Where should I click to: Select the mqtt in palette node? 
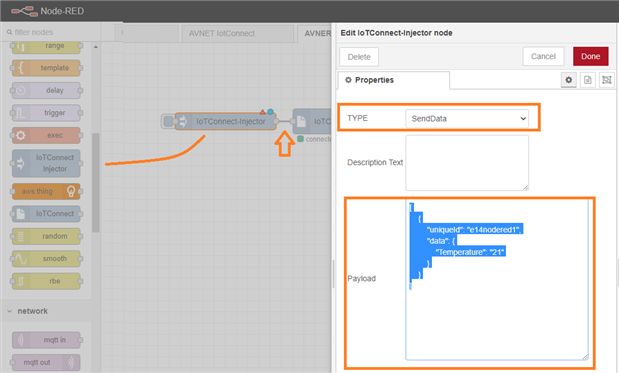click(47, 340)
